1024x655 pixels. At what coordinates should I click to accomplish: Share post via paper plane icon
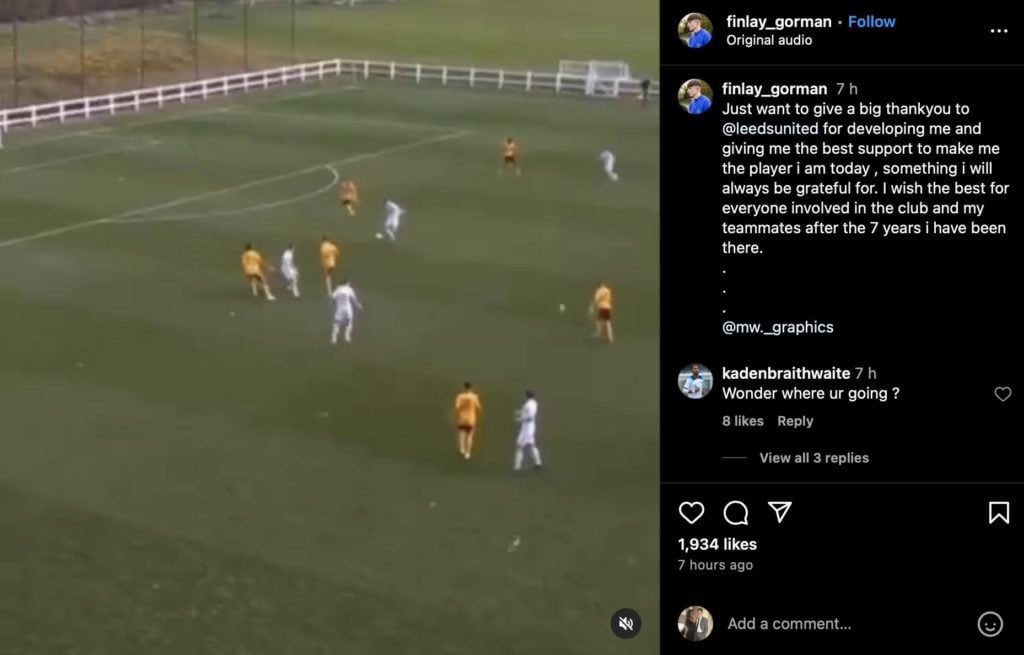pos(780,512)
